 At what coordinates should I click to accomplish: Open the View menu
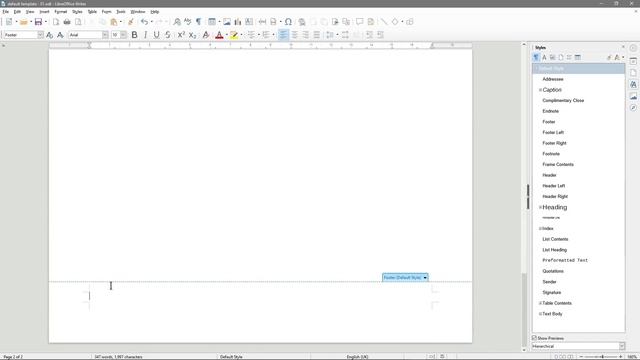click(x=30, y=12)
